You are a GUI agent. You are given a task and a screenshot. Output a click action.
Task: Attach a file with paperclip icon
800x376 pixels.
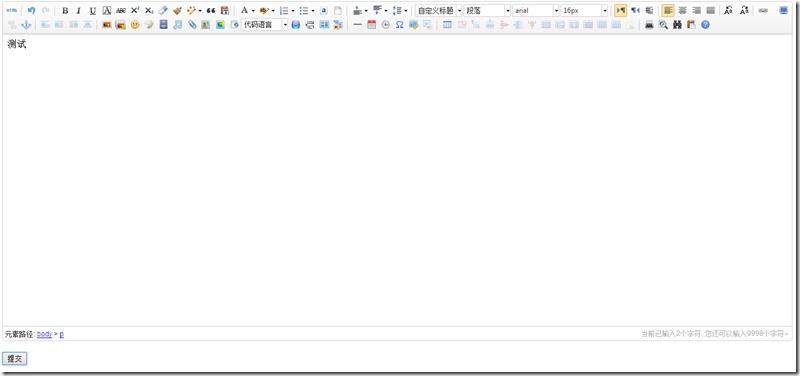pyautogui.click(x=192, y=24)
